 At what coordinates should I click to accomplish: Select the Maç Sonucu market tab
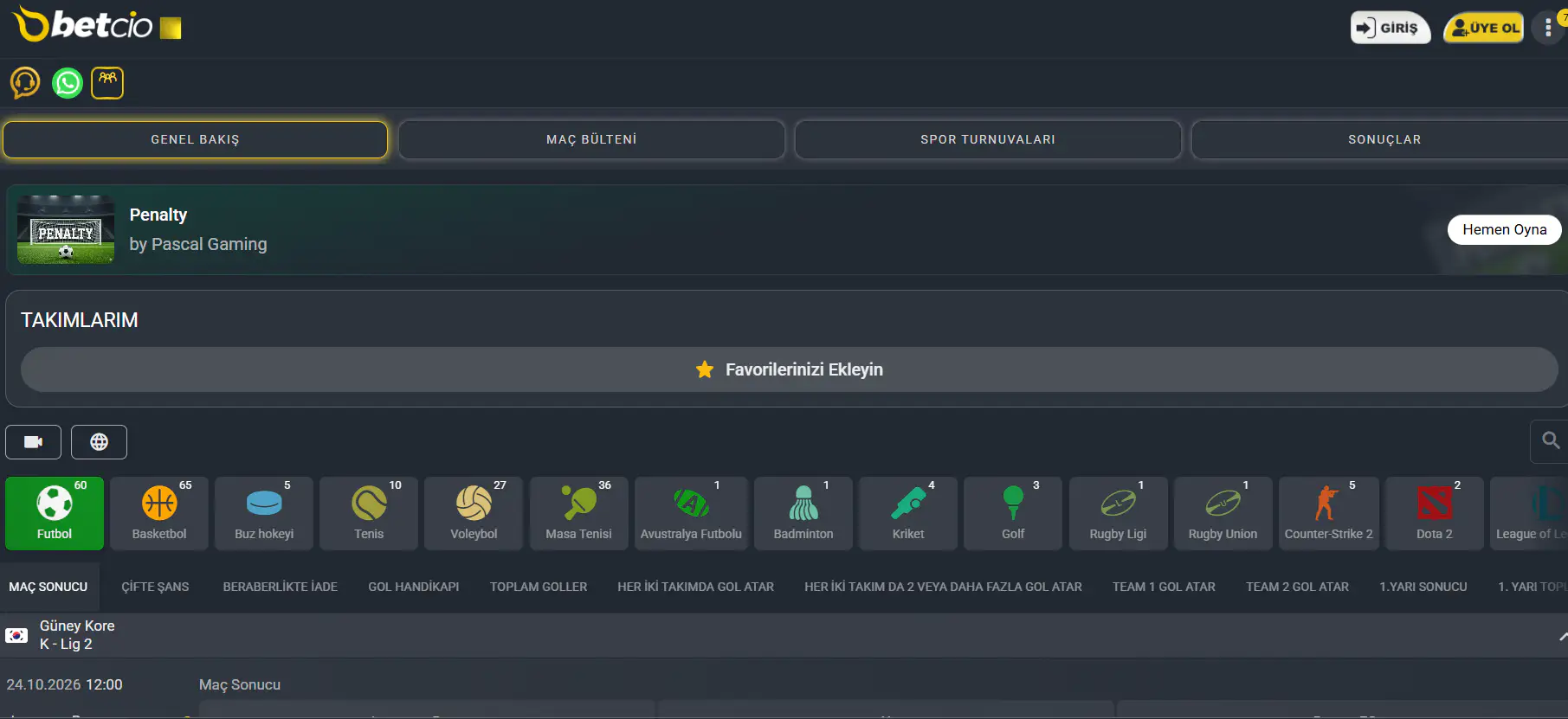48,587
